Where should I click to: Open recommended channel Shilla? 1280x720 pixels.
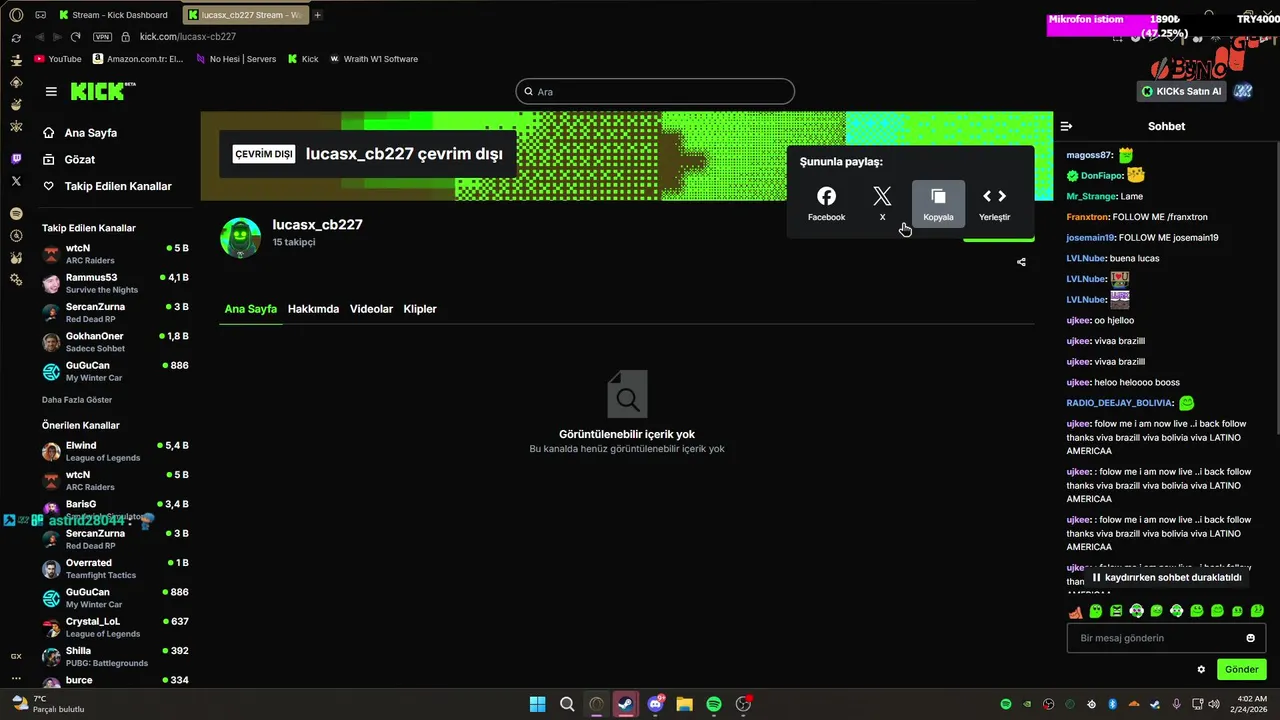point(115,657)
